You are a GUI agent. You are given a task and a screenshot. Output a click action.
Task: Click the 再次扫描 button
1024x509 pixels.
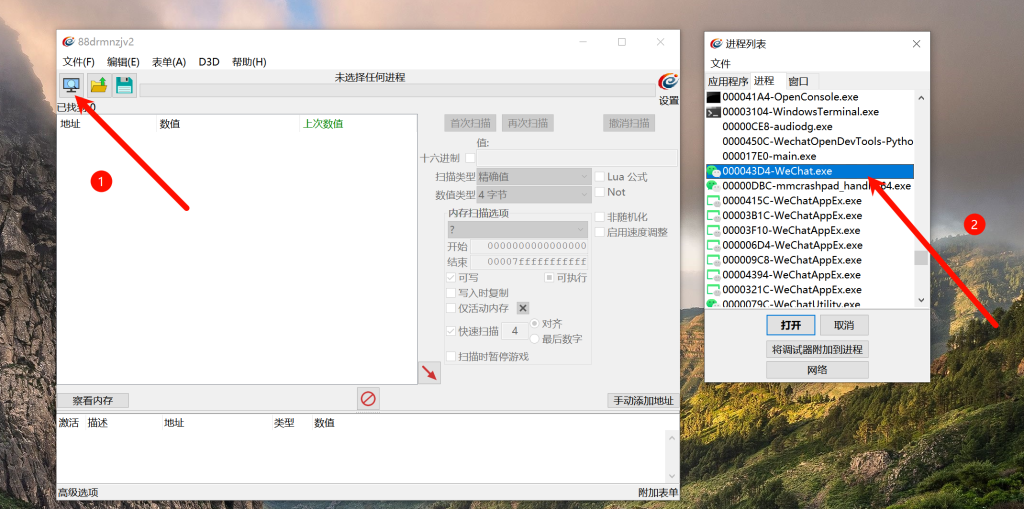[x=528, y=123]
